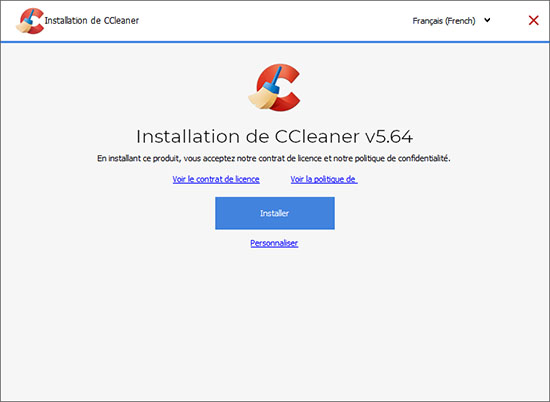Click the v5.64 version number in heading
550x402 pixels.
[389, 136]
